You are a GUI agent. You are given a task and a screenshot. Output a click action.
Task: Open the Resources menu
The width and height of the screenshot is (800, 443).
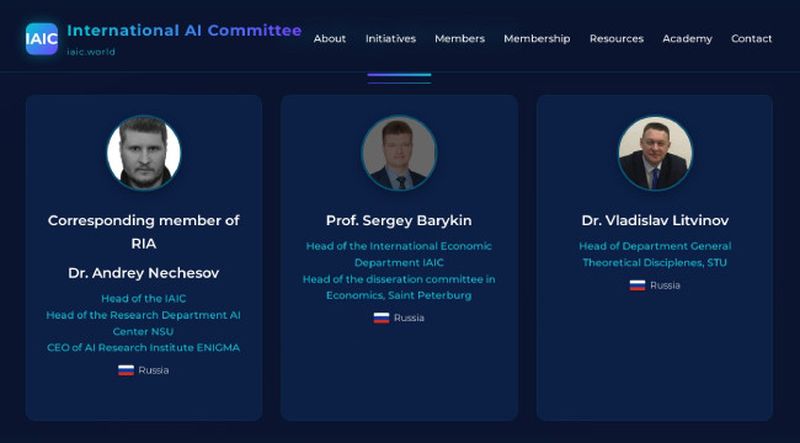pos(616,39)
